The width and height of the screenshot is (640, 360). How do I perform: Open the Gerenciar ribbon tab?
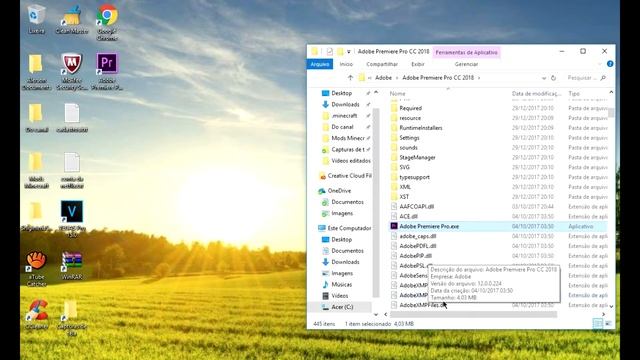pyautogui.click(x=466, y=64)
